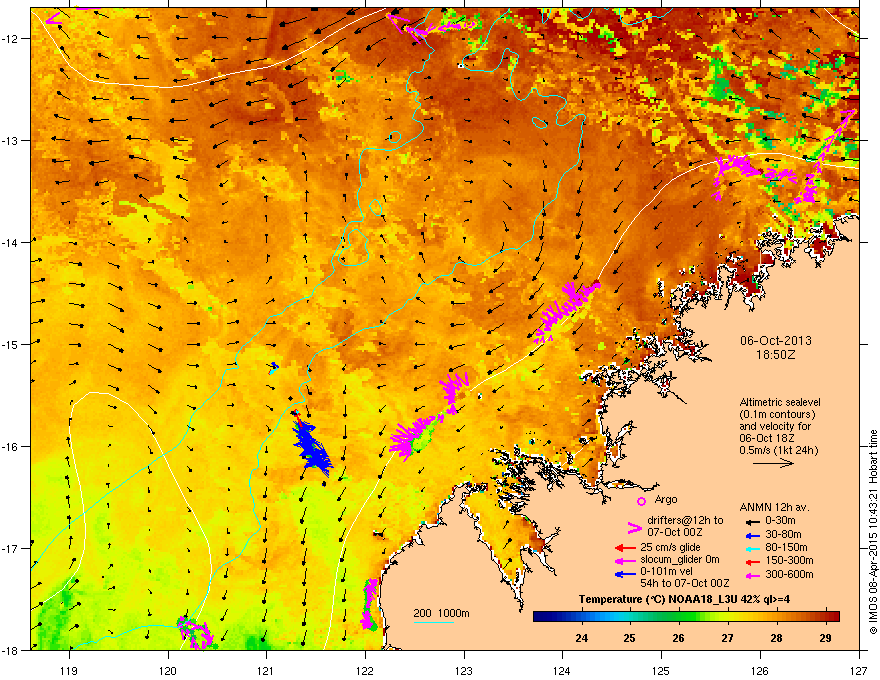Click the -13 latitude axis label

coord(10,140)
